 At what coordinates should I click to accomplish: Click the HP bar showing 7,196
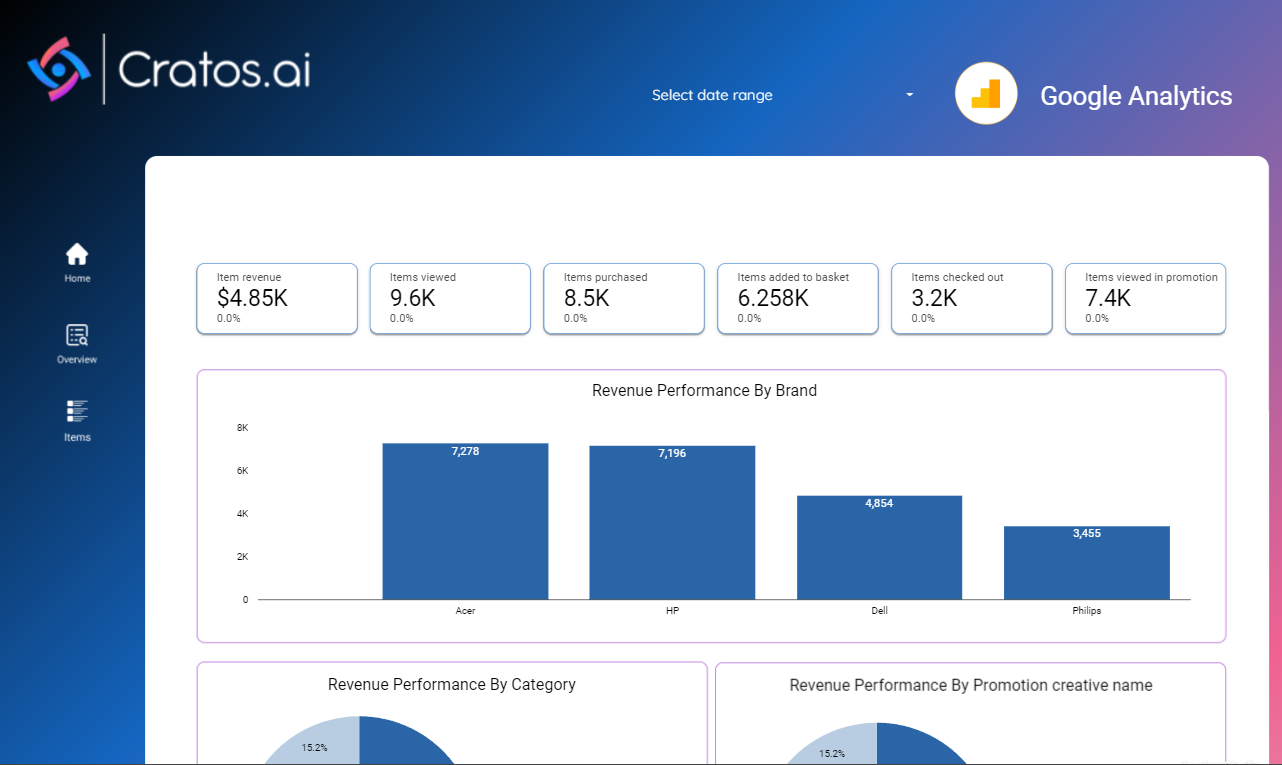[672, 523]
